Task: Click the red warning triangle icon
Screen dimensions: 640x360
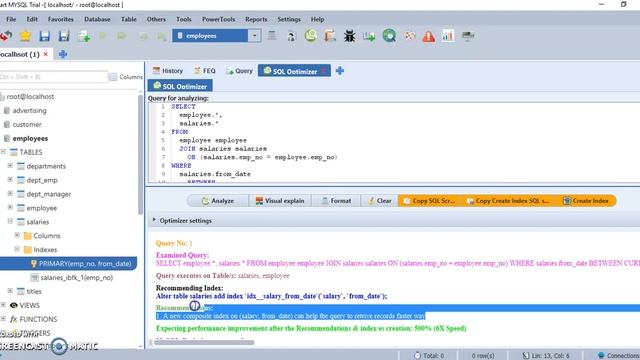Action: pos(429,36)
